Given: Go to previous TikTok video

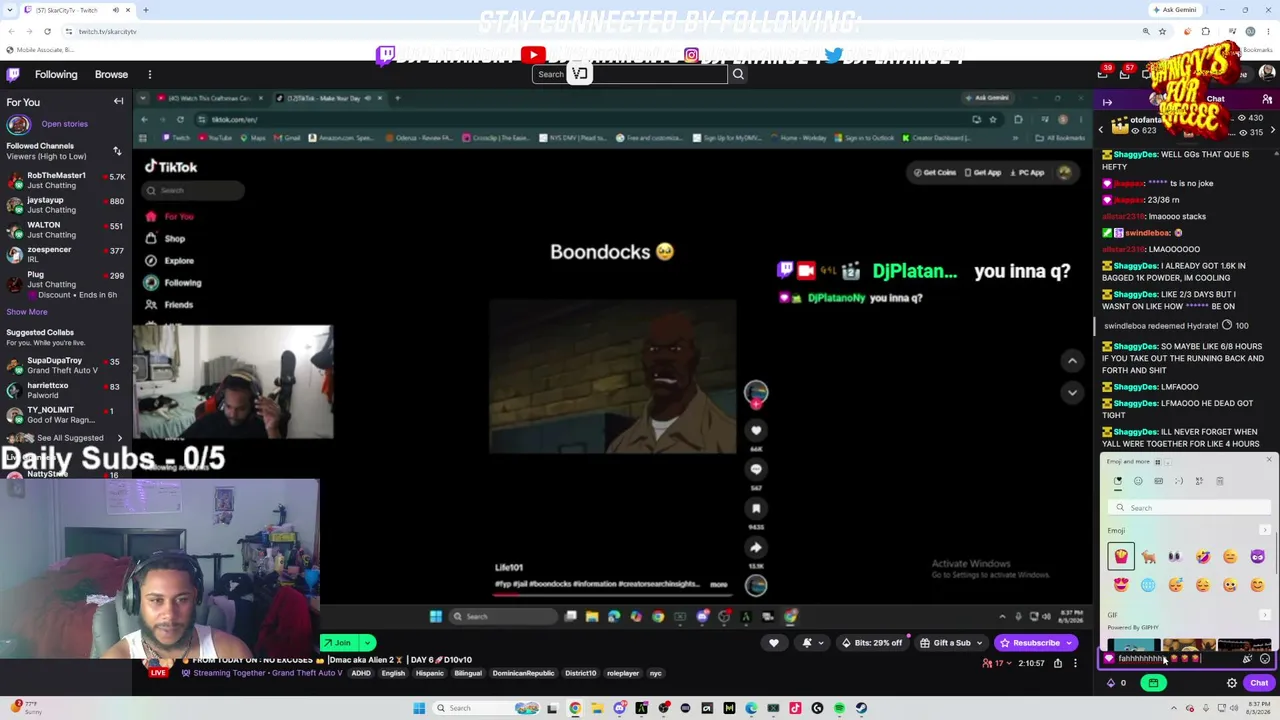Looking at the screenshot, I should [x=1072, y=360].
